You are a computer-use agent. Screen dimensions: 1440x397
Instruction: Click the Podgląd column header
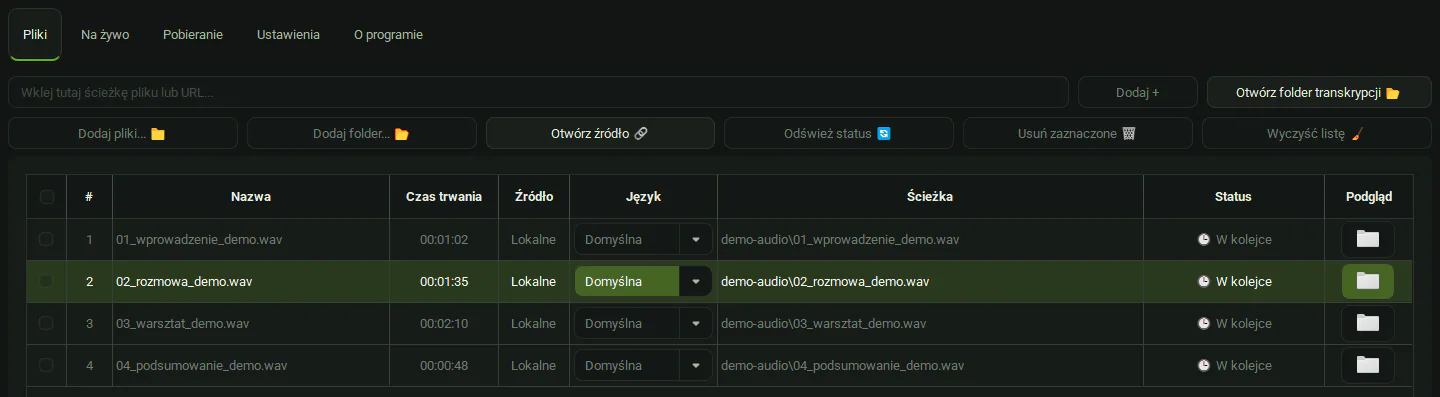(1368, 197)
